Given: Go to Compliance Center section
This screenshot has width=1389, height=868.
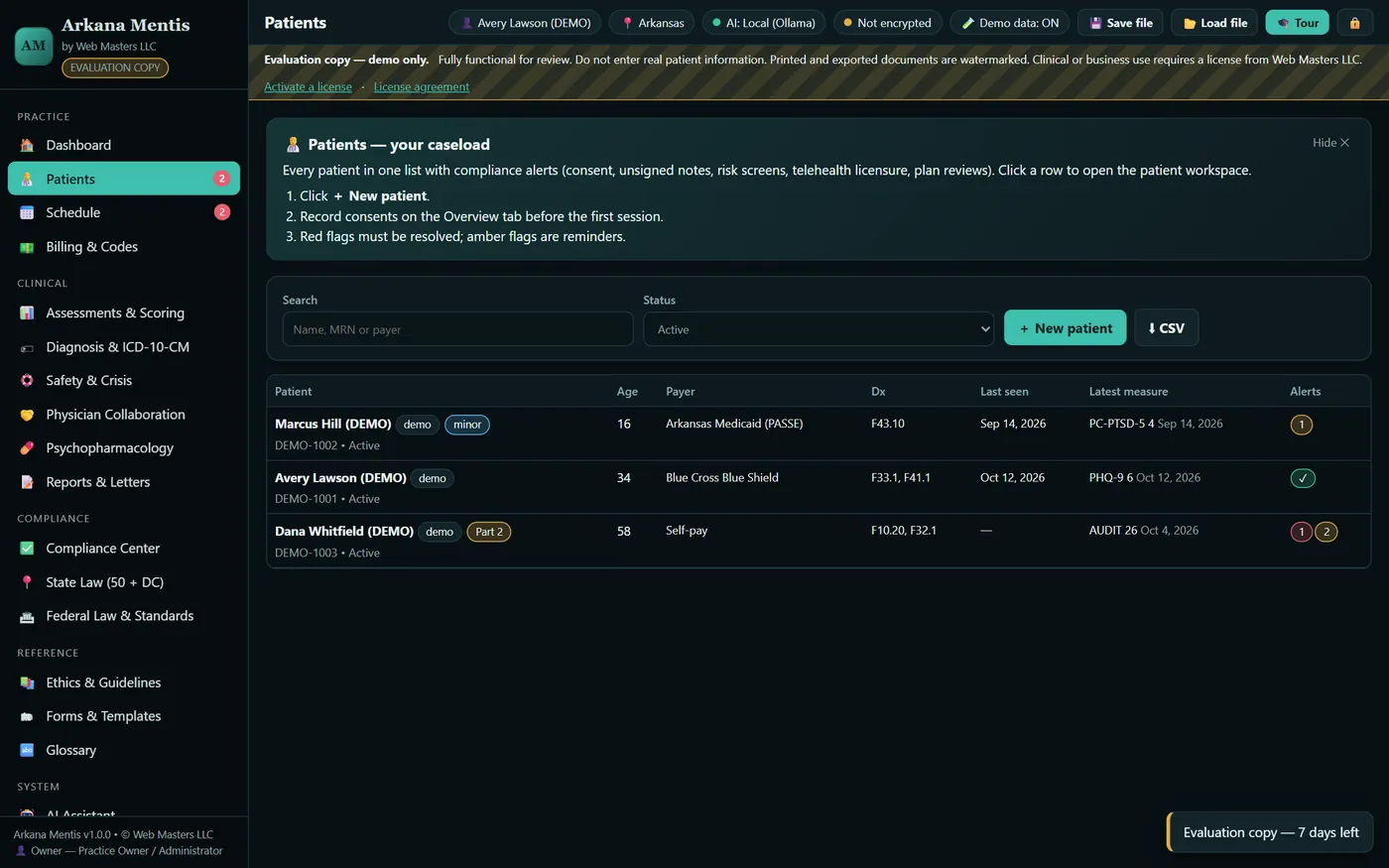Looking at the screenshot, I should [124, 548].
